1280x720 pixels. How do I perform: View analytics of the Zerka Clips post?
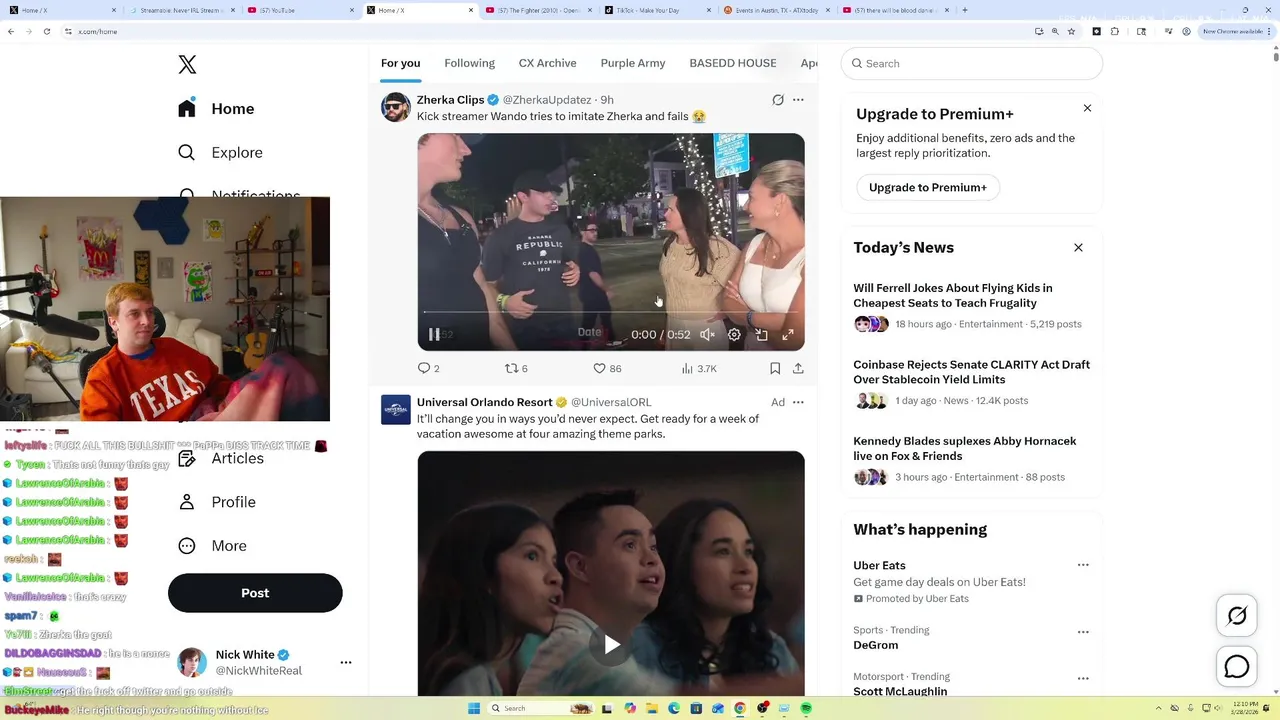(699, 368)
